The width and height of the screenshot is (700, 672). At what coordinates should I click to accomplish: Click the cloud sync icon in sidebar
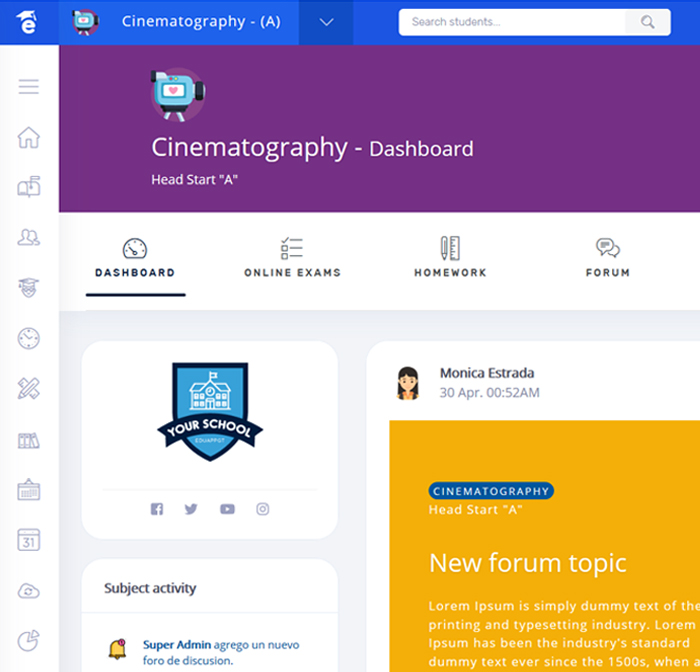coord(29,591)
